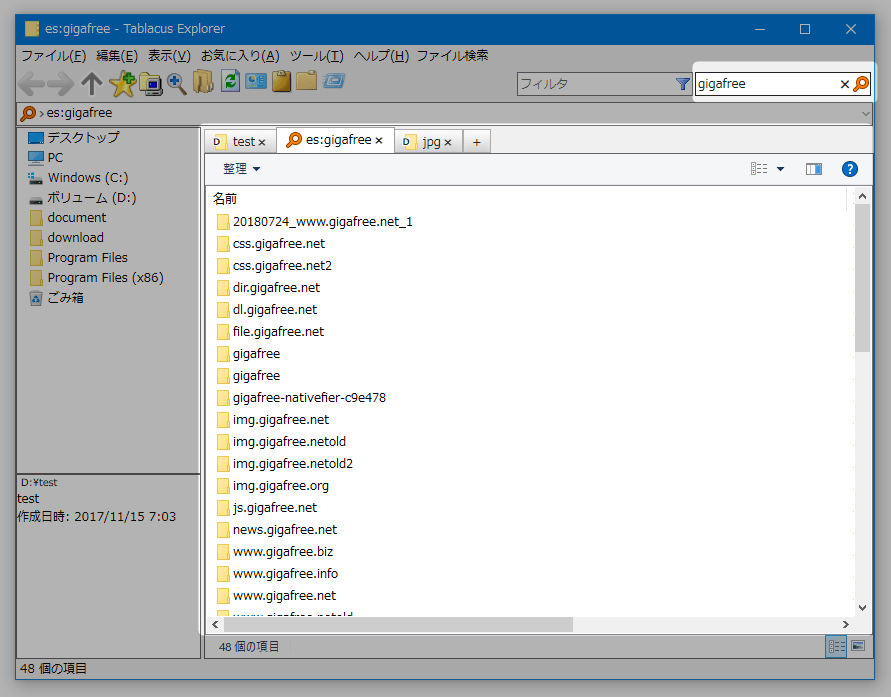
Task: Go back with the left arrow
Action: point(31,84)
